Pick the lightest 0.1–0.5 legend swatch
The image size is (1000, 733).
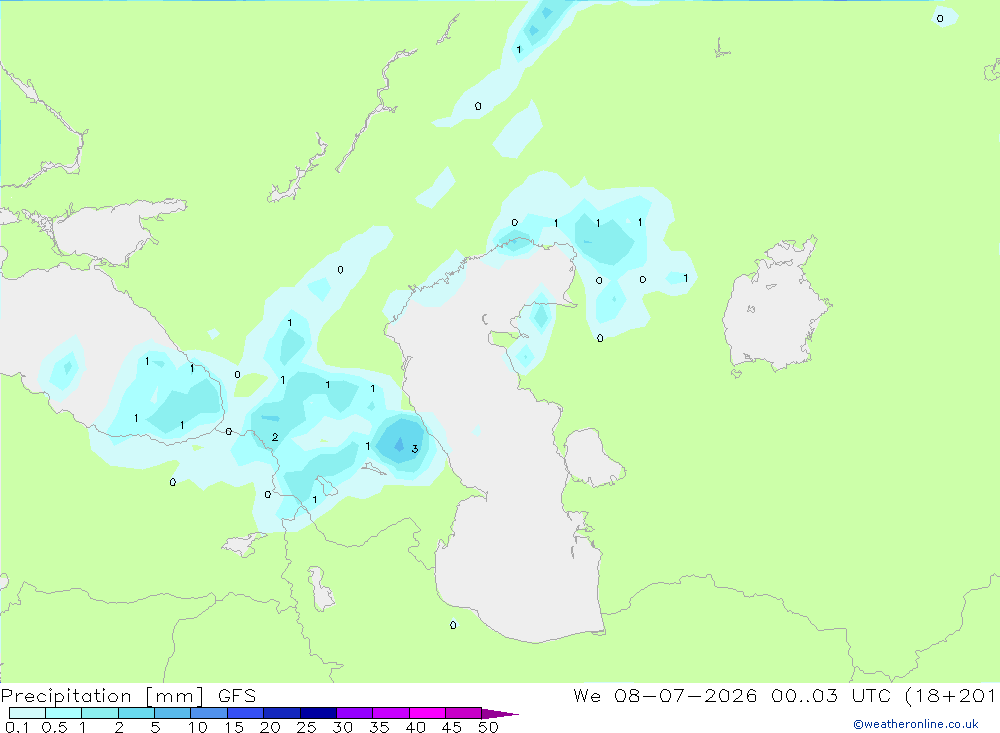click(x=27, y=713)
